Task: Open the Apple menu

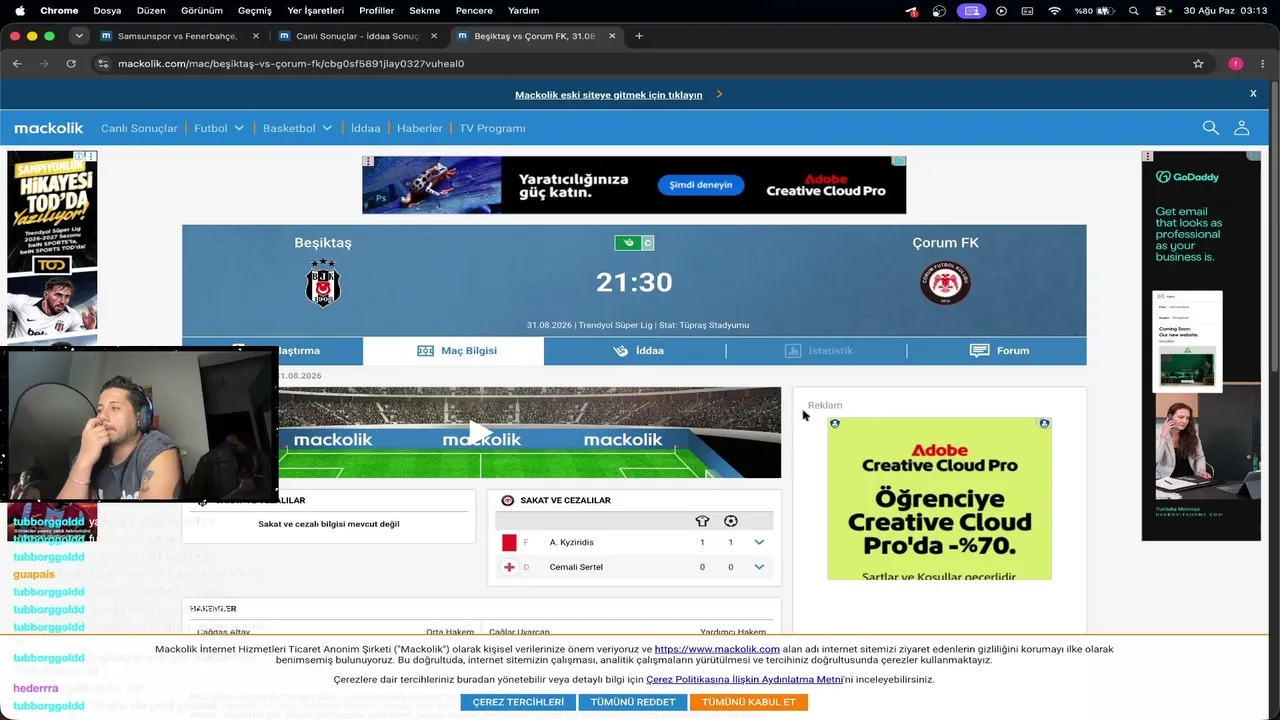Action: pyautogui.click(x=18, y=11)
